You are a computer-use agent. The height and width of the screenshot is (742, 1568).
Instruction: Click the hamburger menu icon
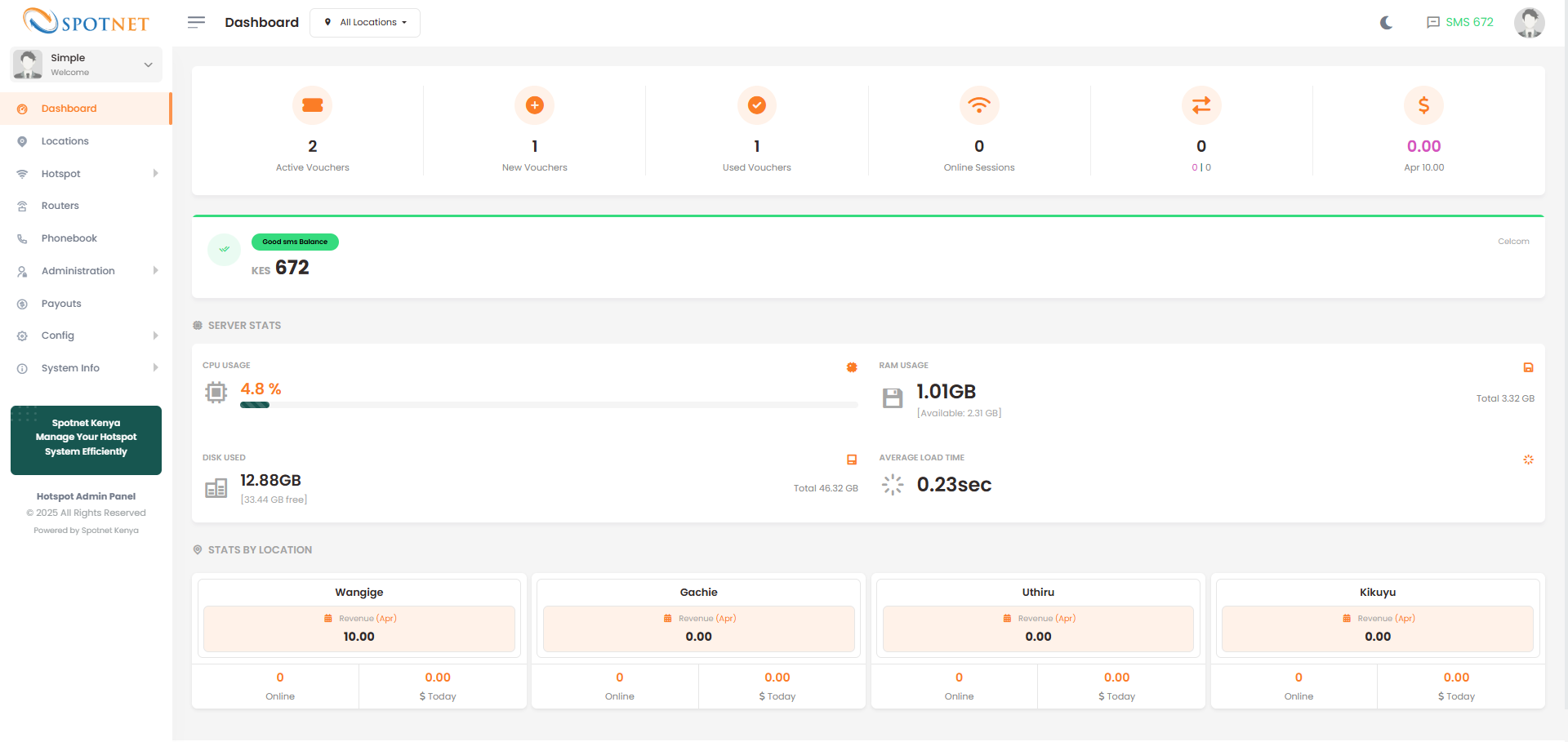(196, 22)
